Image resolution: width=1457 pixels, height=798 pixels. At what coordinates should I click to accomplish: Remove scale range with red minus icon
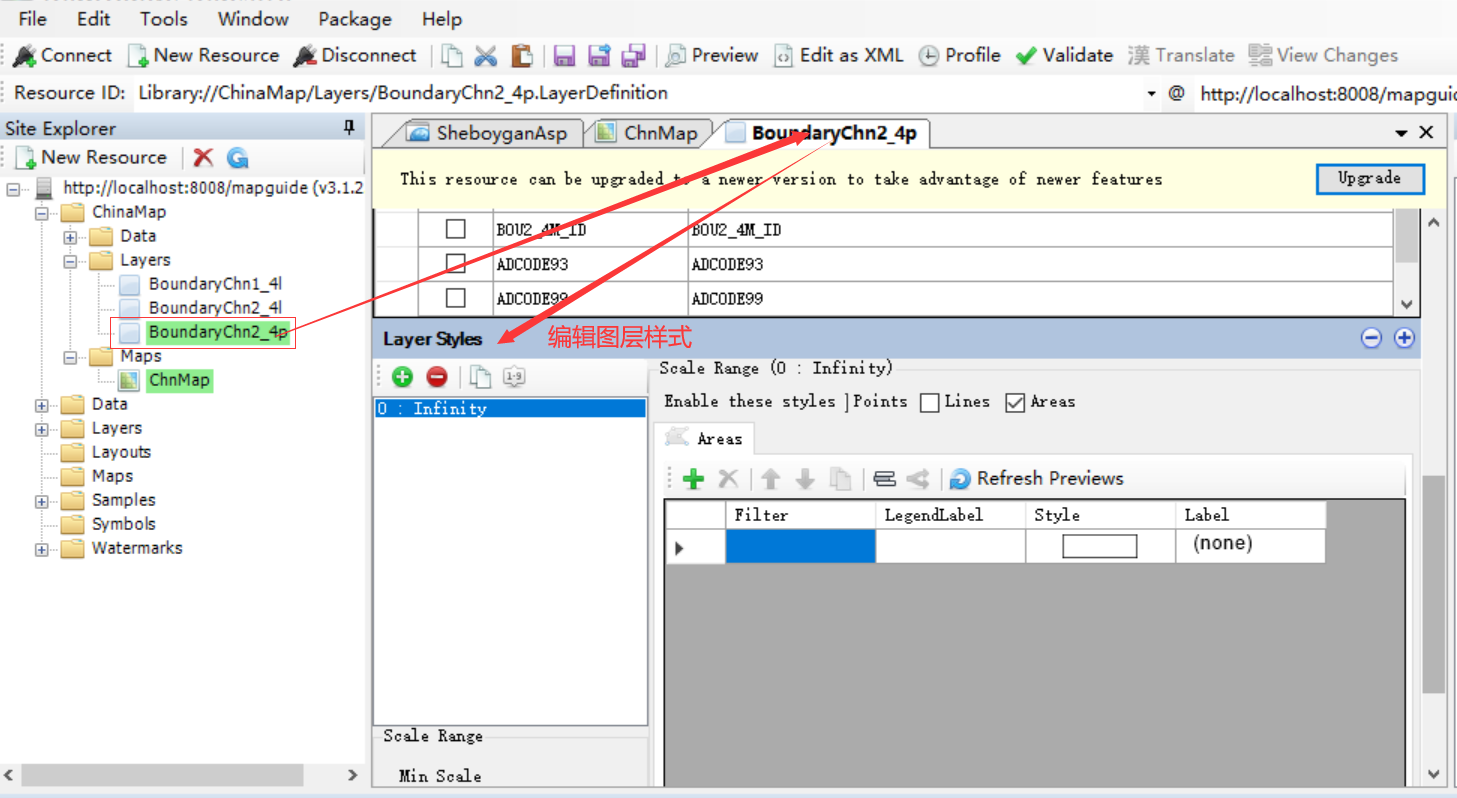tap(437, 377)
